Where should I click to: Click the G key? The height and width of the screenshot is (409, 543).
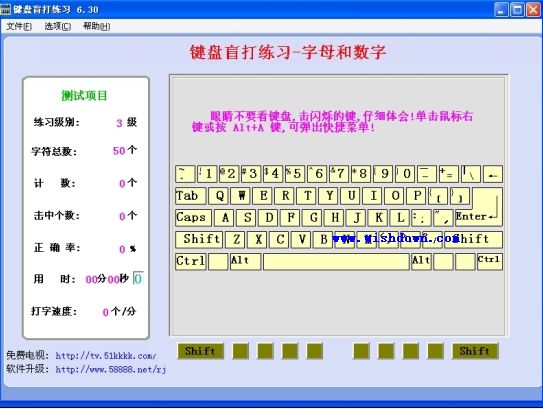coord(313,218)
